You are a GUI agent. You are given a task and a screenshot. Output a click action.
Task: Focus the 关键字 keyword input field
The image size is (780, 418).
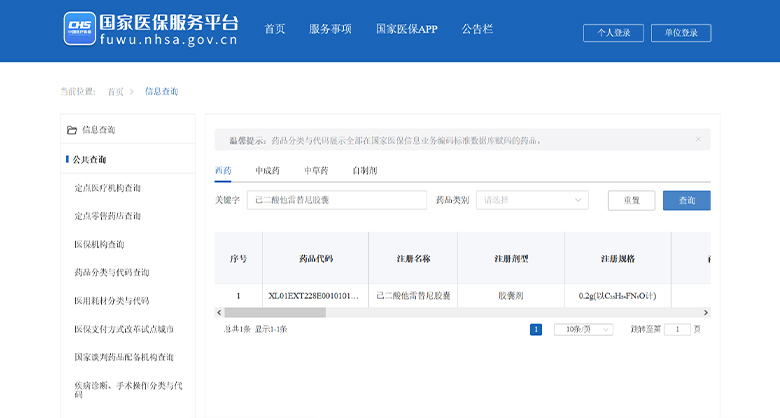pos(336,200)
